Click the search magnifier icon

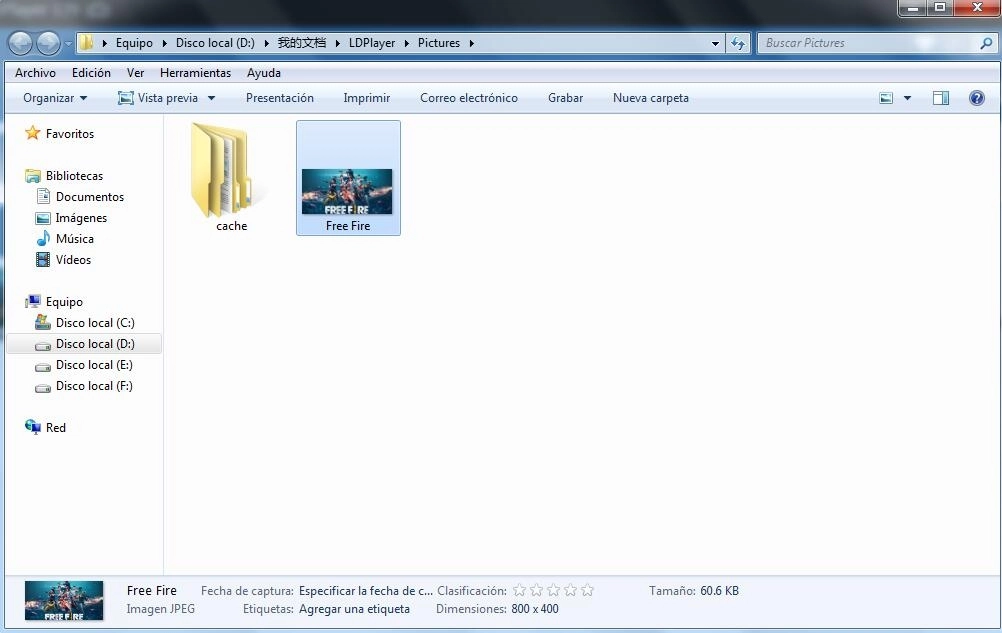(986, 43)
